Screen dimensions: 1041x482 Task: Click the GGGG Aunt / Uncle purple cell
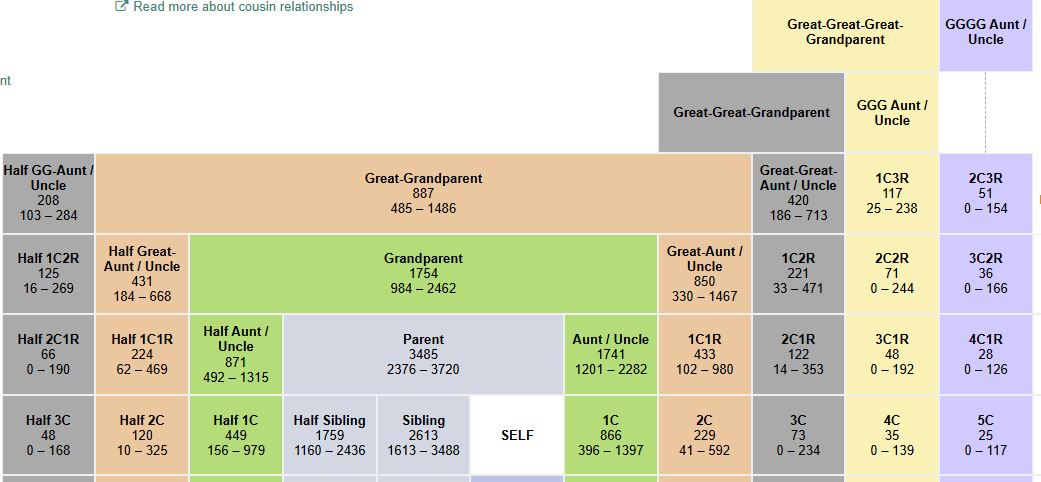[x=985, y=33]
